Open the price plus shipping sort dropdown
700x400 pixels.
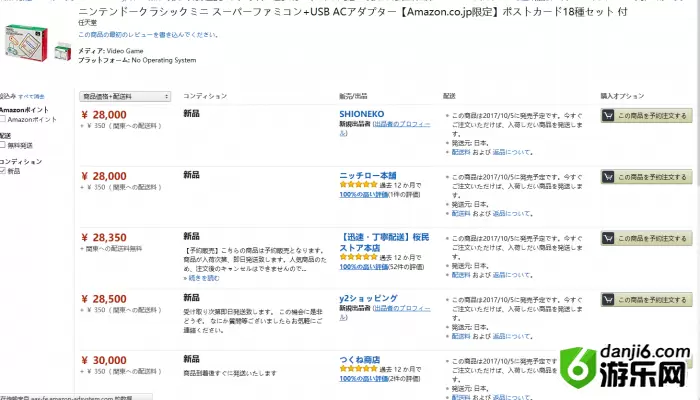click(x=125, y=96)
